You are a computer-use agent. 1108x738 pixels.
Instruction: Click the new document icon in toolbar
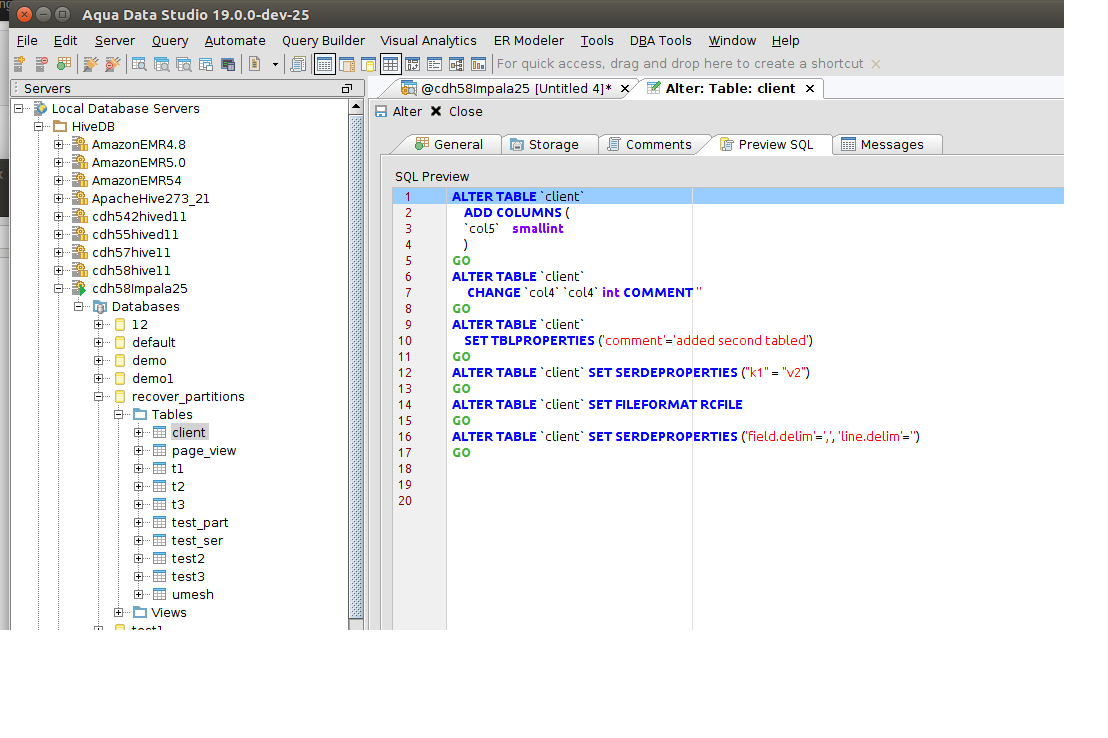pyautogui.click(x=254, y=64)
